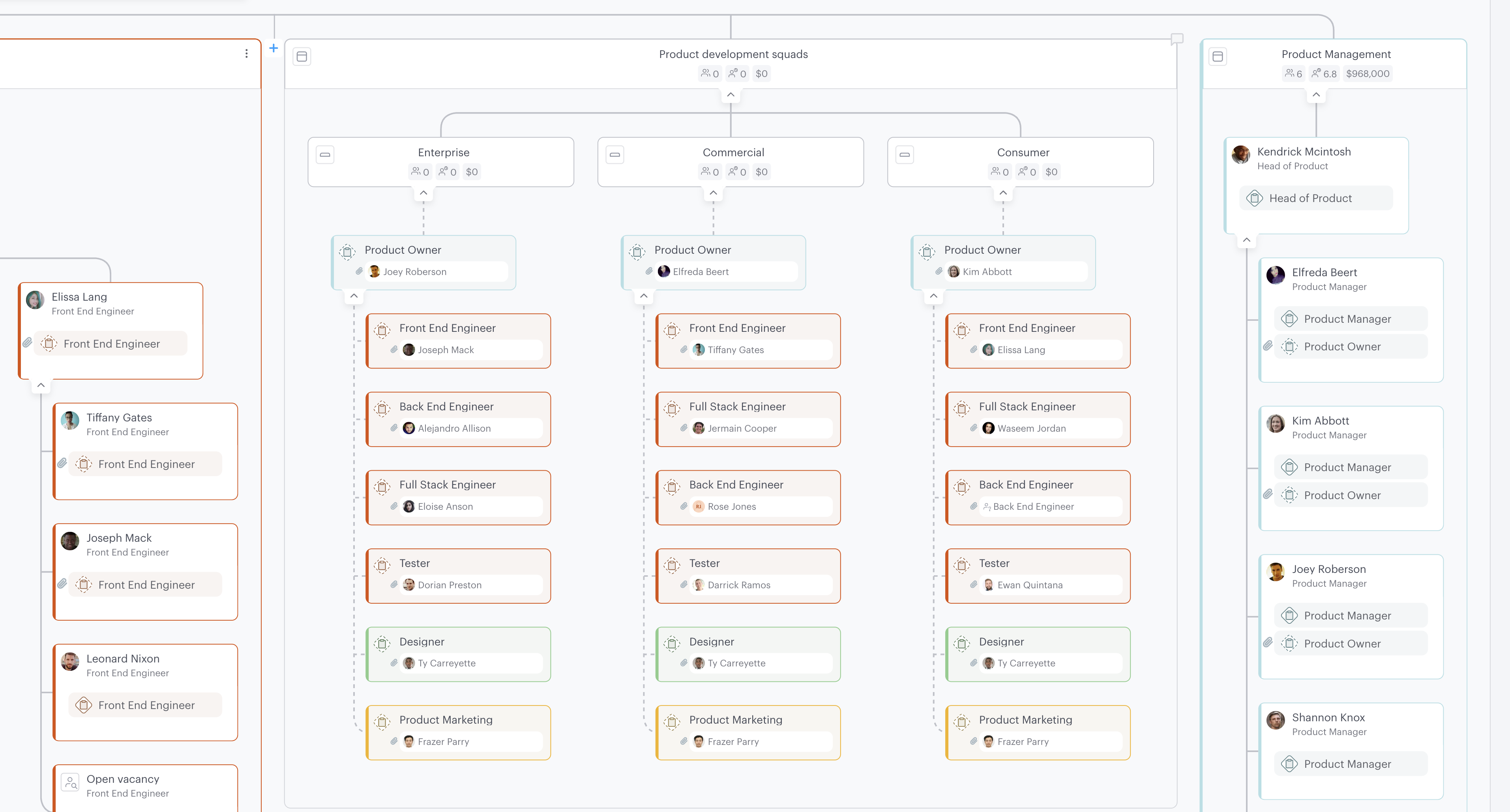
Task: Click the headcount icon on the Product Management group
Action: click(x=1290, y=73)
